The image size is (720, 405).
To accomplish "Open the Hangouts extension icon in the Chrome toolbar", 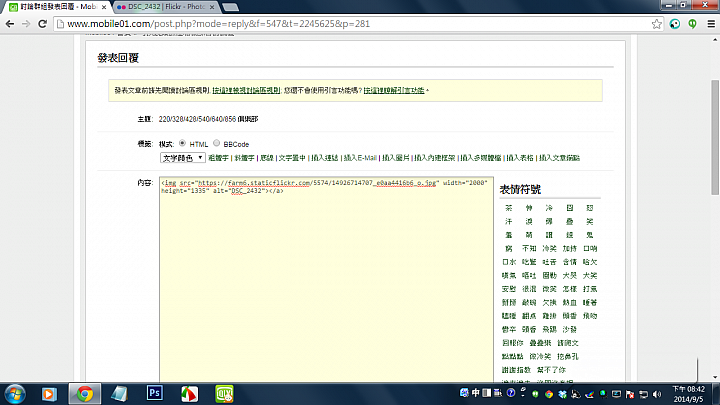I will pos(692,24).
